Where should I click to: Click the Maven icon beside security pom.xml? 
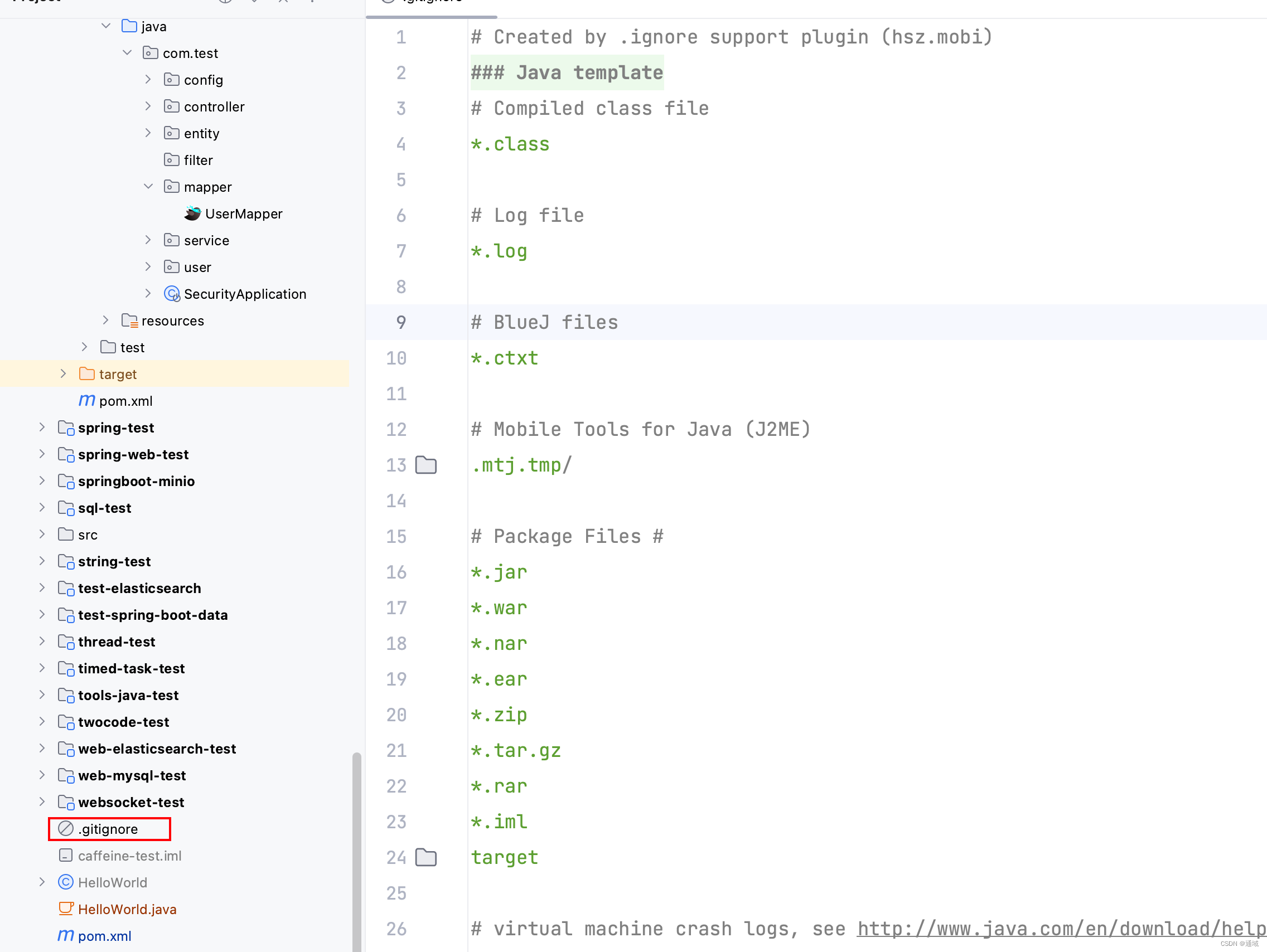click(87, 401)
